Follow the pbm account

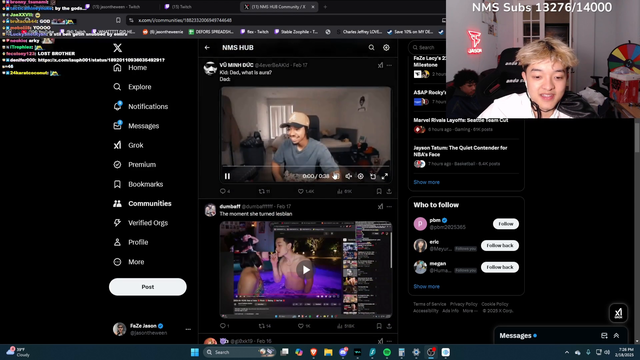(x=506, y=224)
